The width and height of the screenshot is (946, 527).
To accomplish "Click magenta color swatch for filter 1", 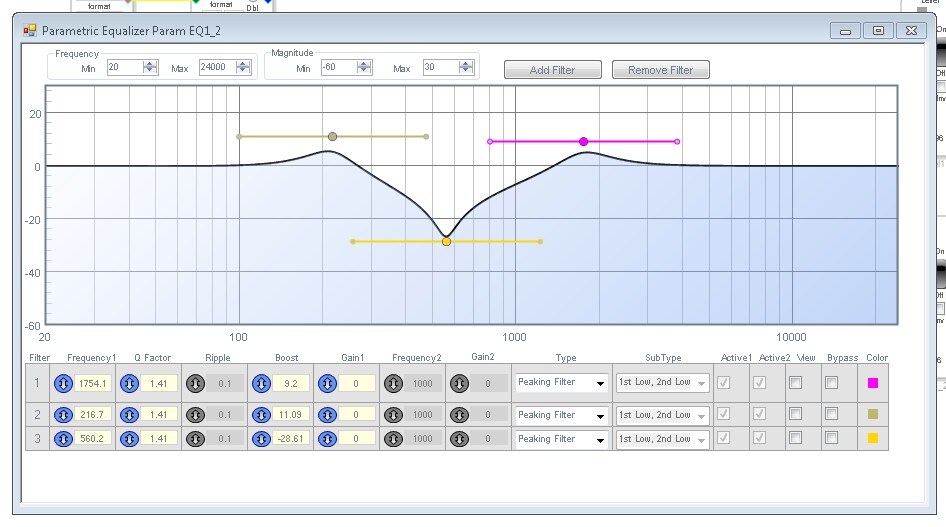I will point(873,383).
